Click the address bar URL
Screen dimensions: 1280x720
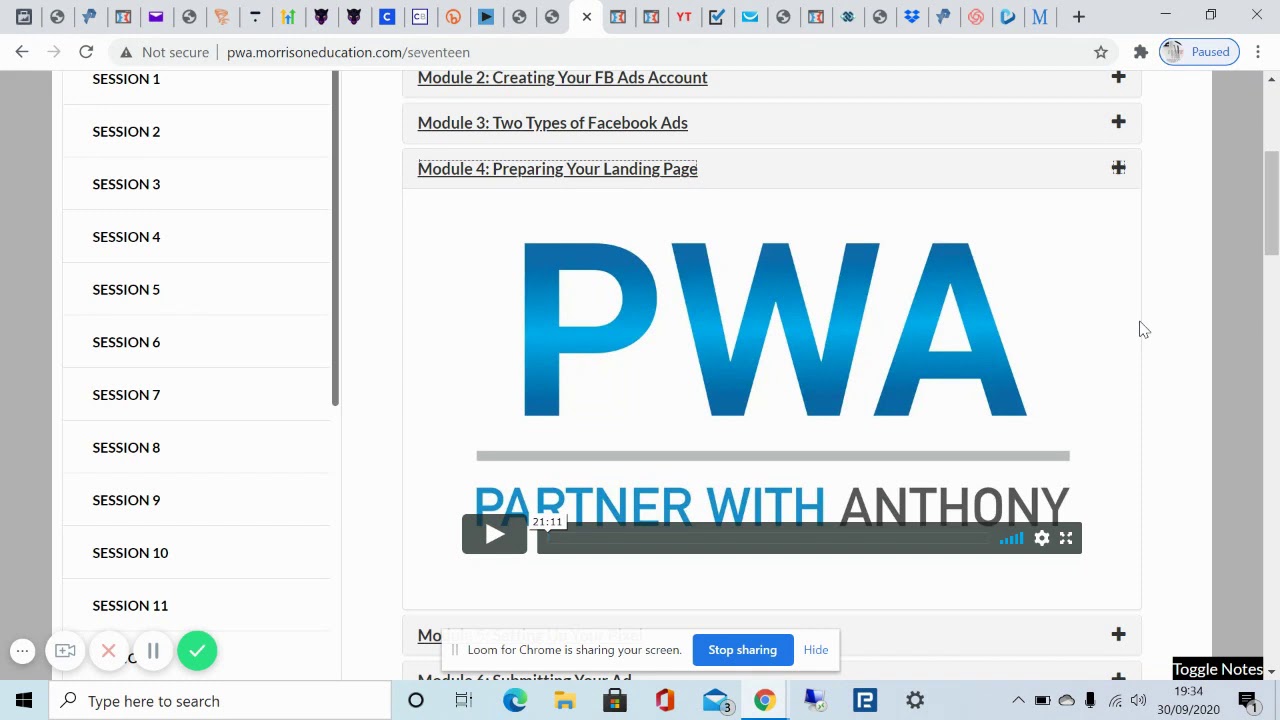pos(348,52)
